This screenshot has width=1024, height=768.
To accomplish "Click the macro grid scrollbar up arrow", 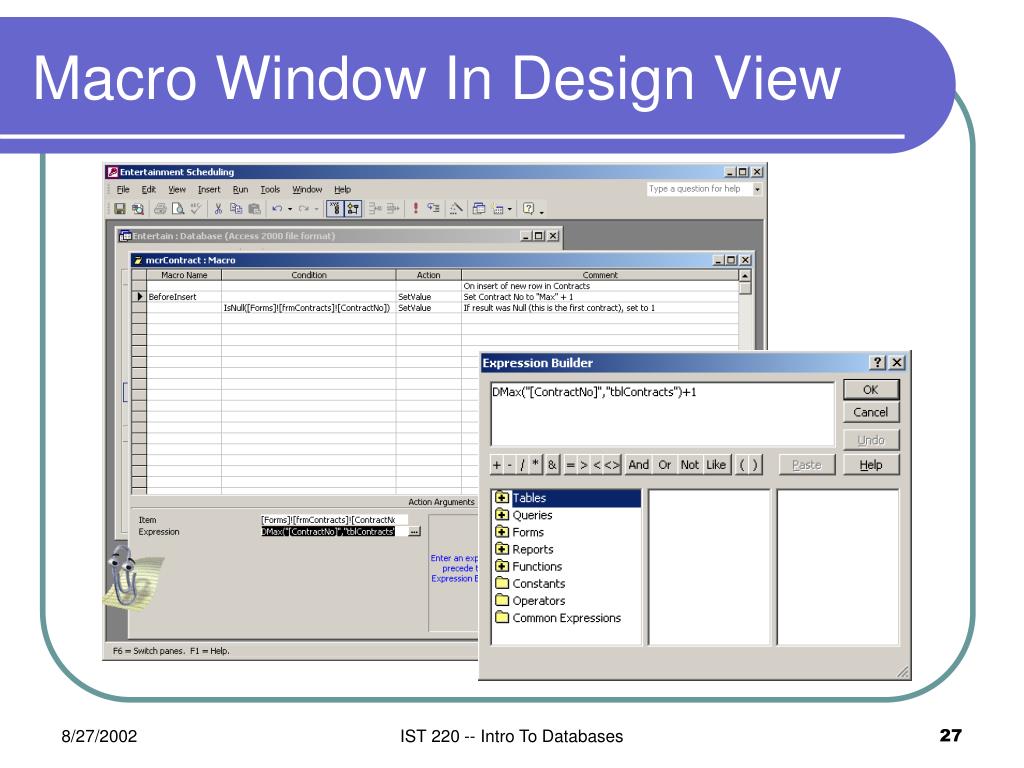I will (x=744, y=276).
